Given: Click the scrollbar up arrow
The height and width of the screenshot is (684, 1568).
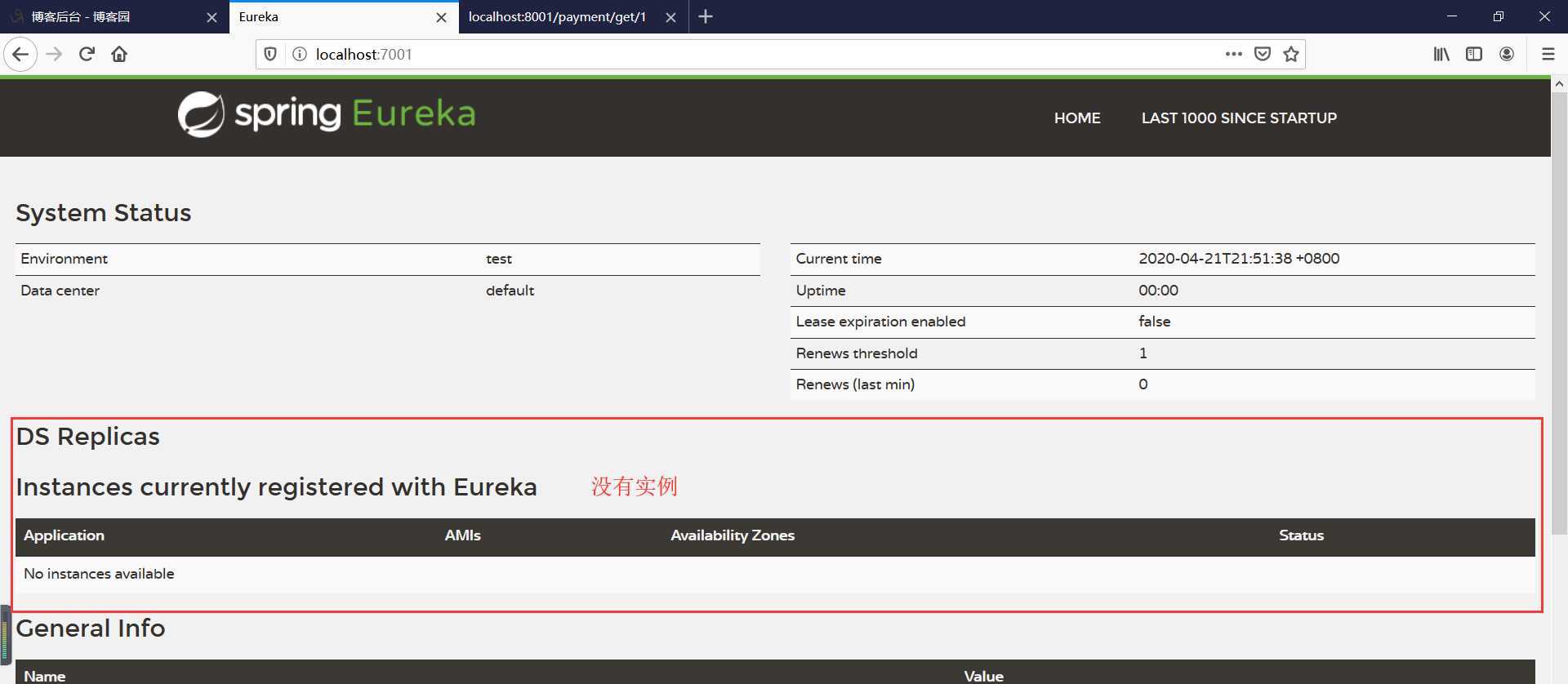Looking at the screenshot, I should 1559,84.
